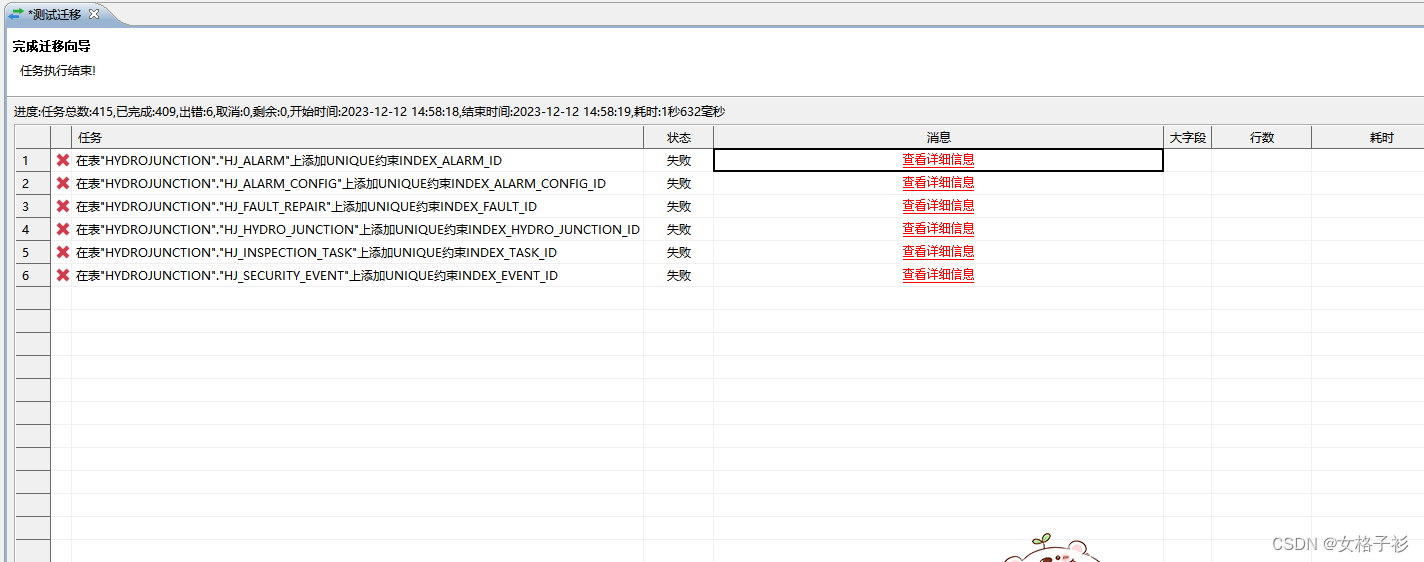Viewport: 1424px width, 562px height.
Task: Click red error icon for HJ_ALARM task
Action: tap(63, 160)
